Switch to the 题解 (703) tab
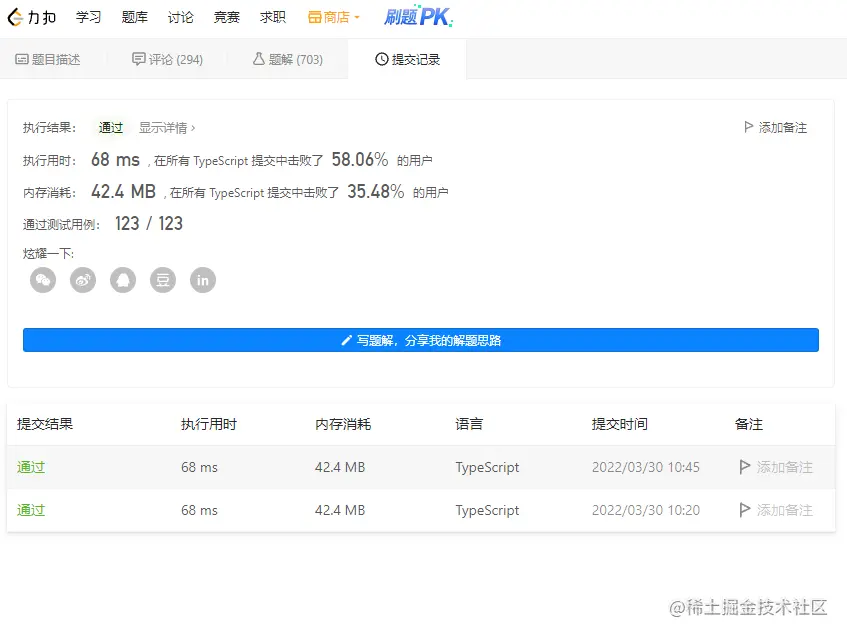This screenshot has width=847, height=637. [x=287, y=59]
